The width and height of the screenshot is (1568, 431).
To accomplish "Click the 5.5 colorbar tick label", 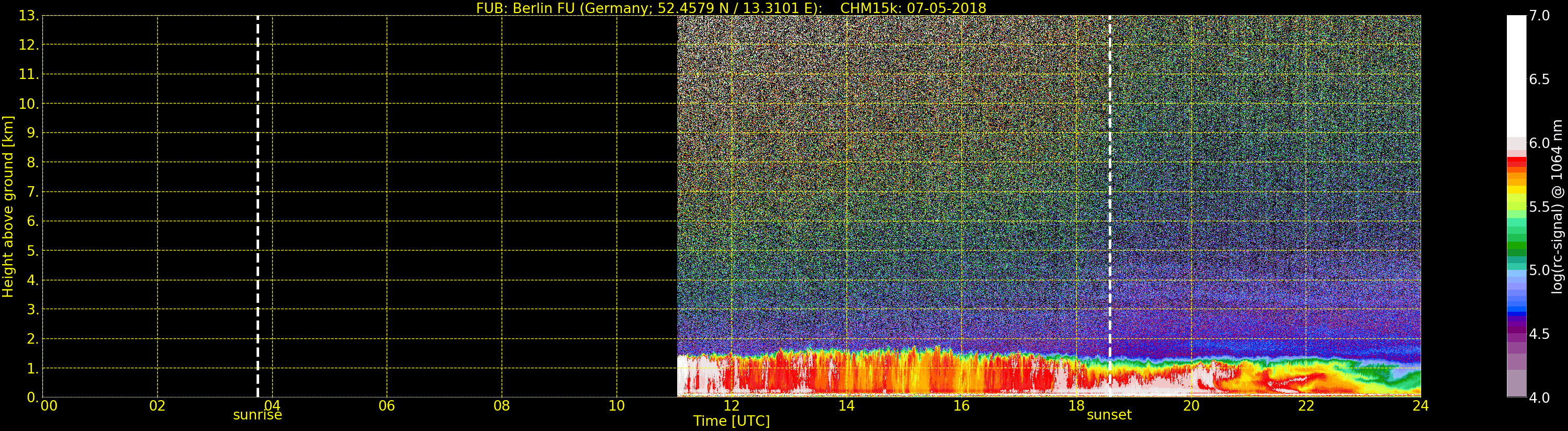I will click(1539, 207).
